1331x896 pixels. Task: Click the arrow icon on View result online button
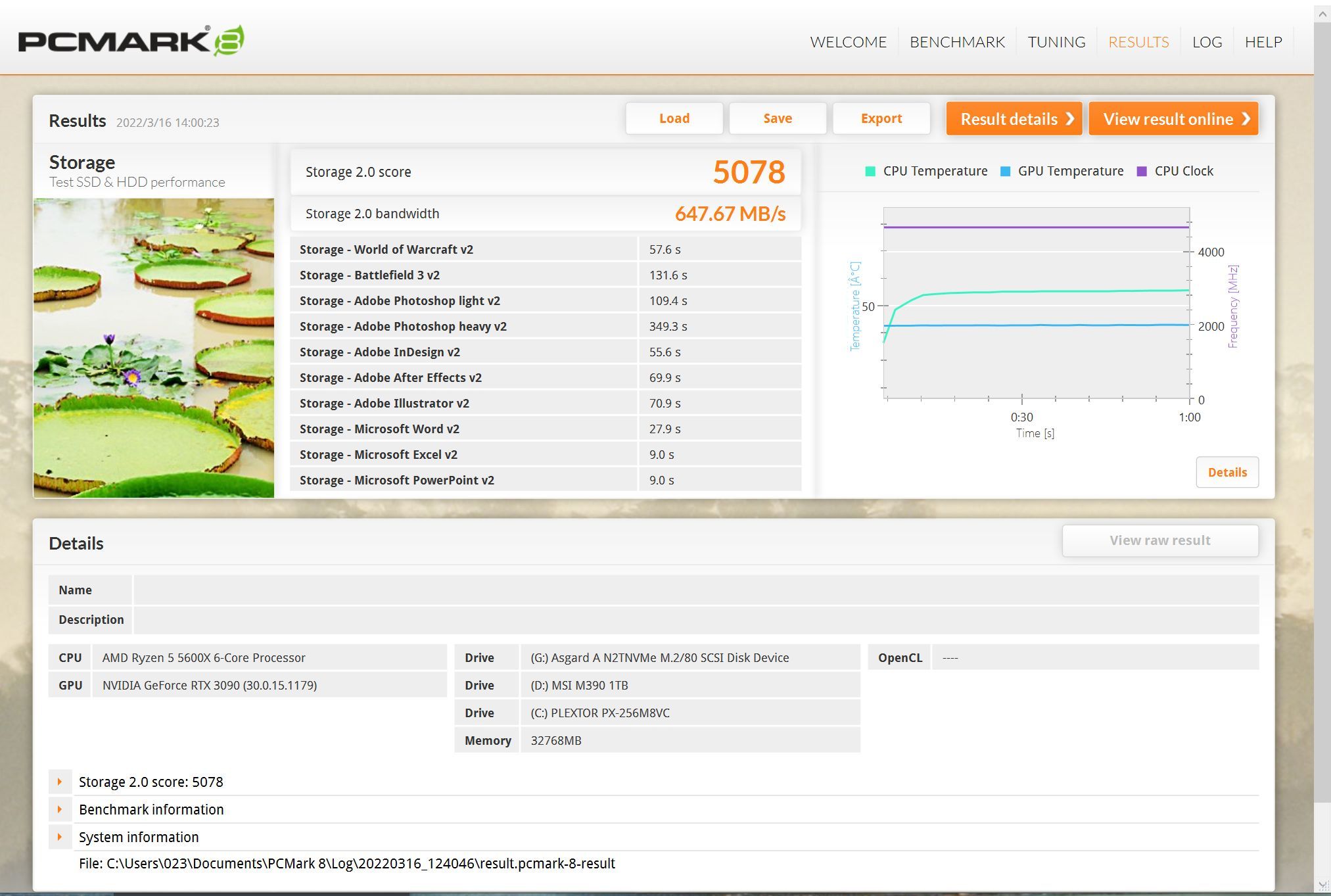tap(1247, 119)
